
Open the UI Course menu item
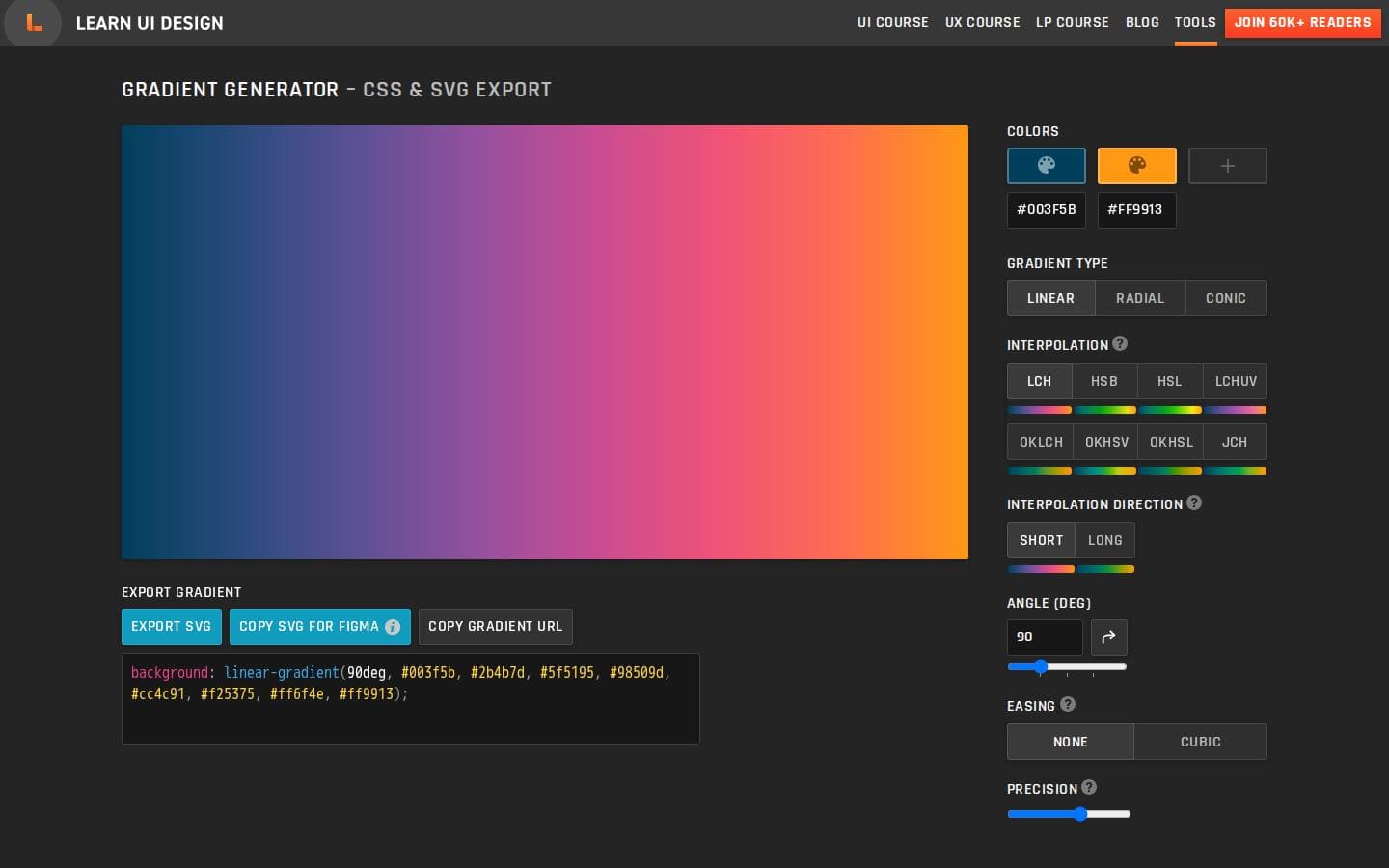tap(893, 22)
